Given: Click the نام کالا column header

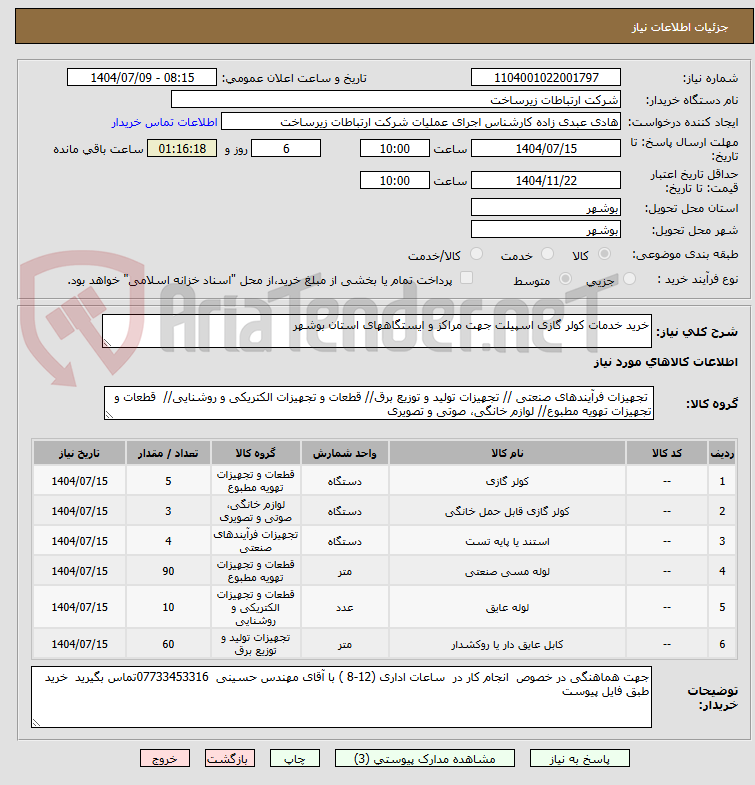Looking at the screenshot, I should point(507,453).
